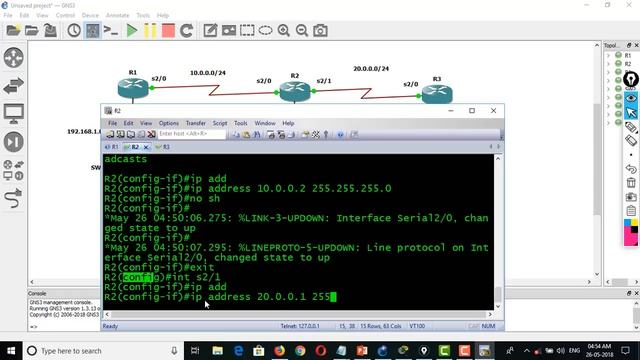Browse switches in the device sidebar
640x360 pixels.
[13, 86]
